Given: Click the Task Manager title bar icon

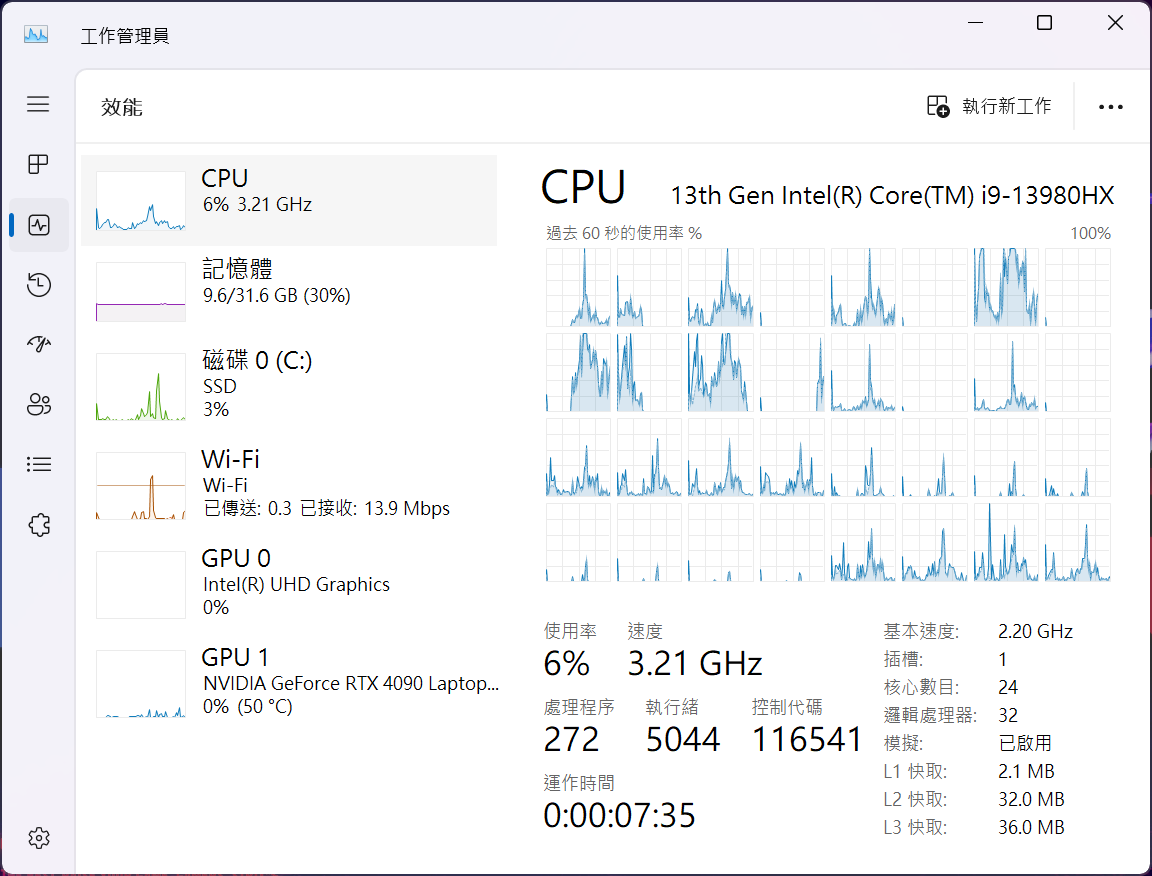Looking at the screenshot, I should (36, 35).
